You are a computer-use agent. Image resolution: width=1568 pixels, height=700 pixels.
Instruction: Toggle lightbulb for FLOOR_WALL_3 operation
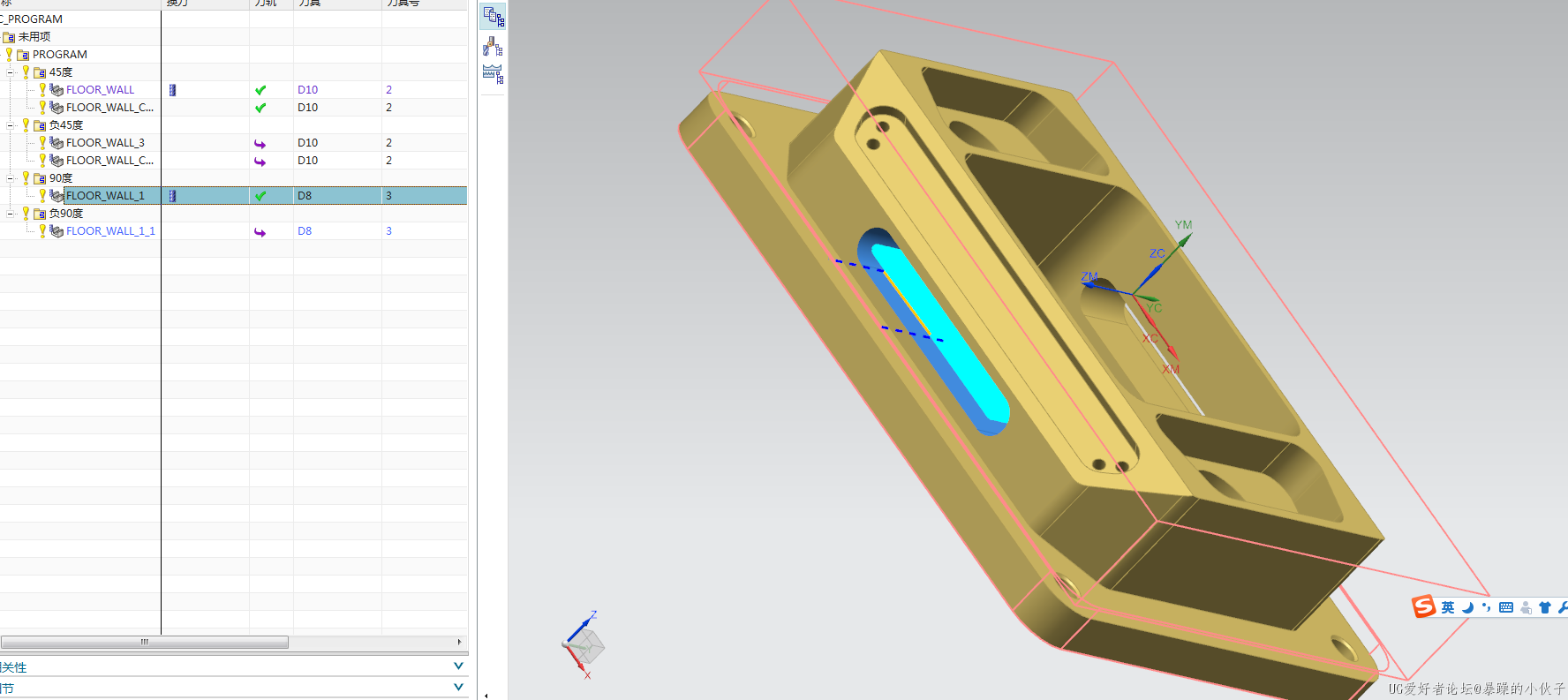pyautogui.click(x=41, y=142)
